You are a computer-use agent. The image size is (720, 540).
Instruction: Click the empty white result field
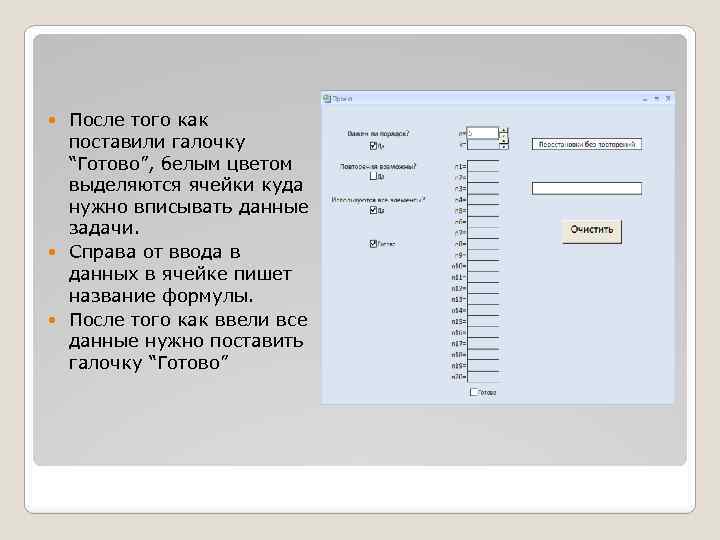[x=587, y=188]
